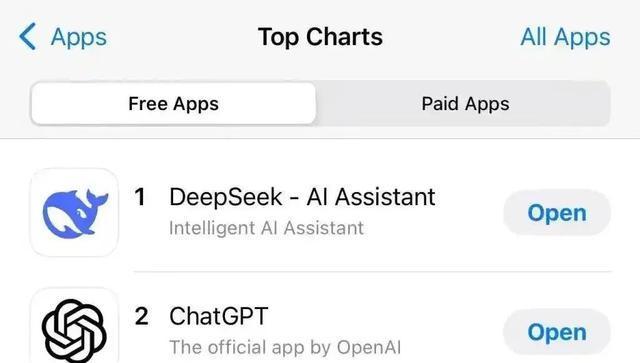Tap empty space right of ChatGPT title

tap(384, 316)
